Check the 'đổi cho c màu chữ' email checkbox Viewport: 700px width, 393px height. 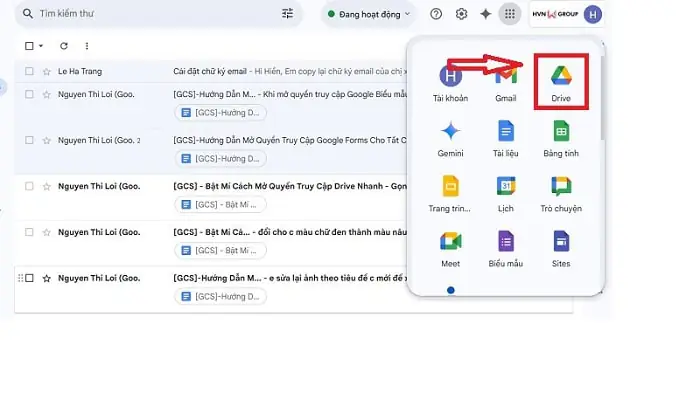click(x=29, y=232)
